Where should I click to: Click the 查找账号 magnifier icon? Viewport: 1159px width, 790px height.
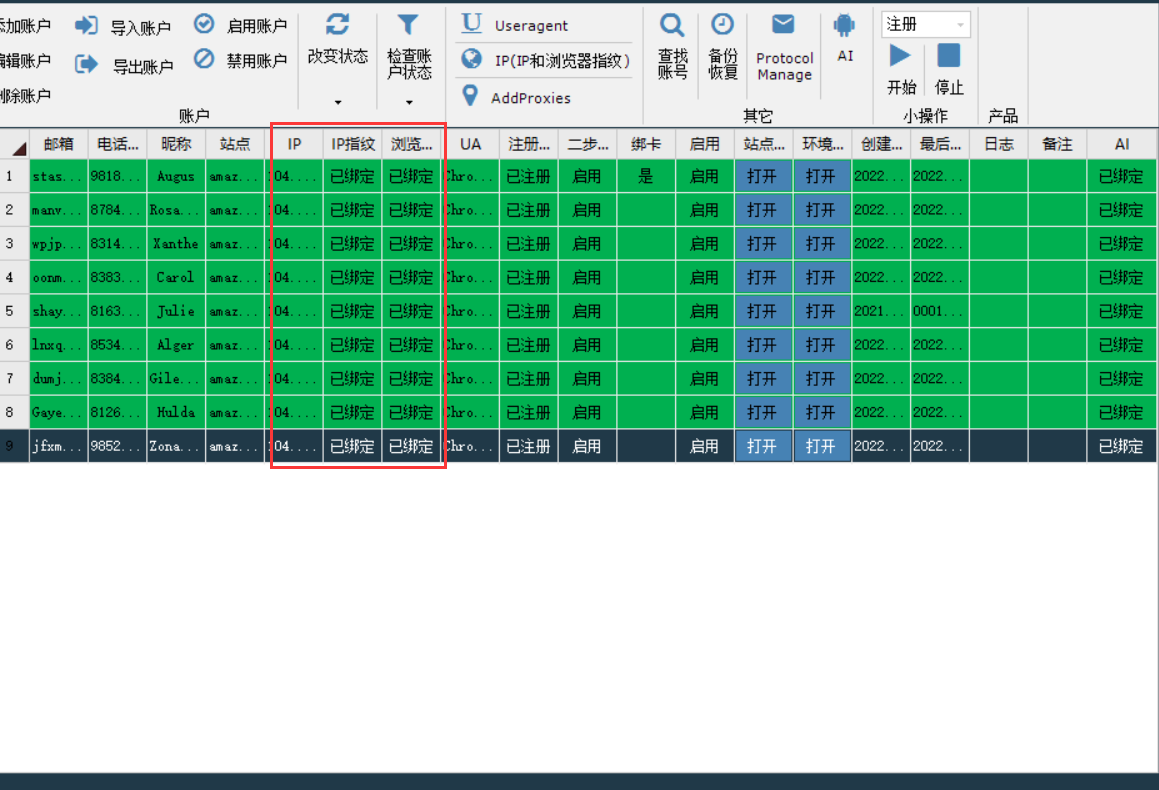click(x=672, y=26)
